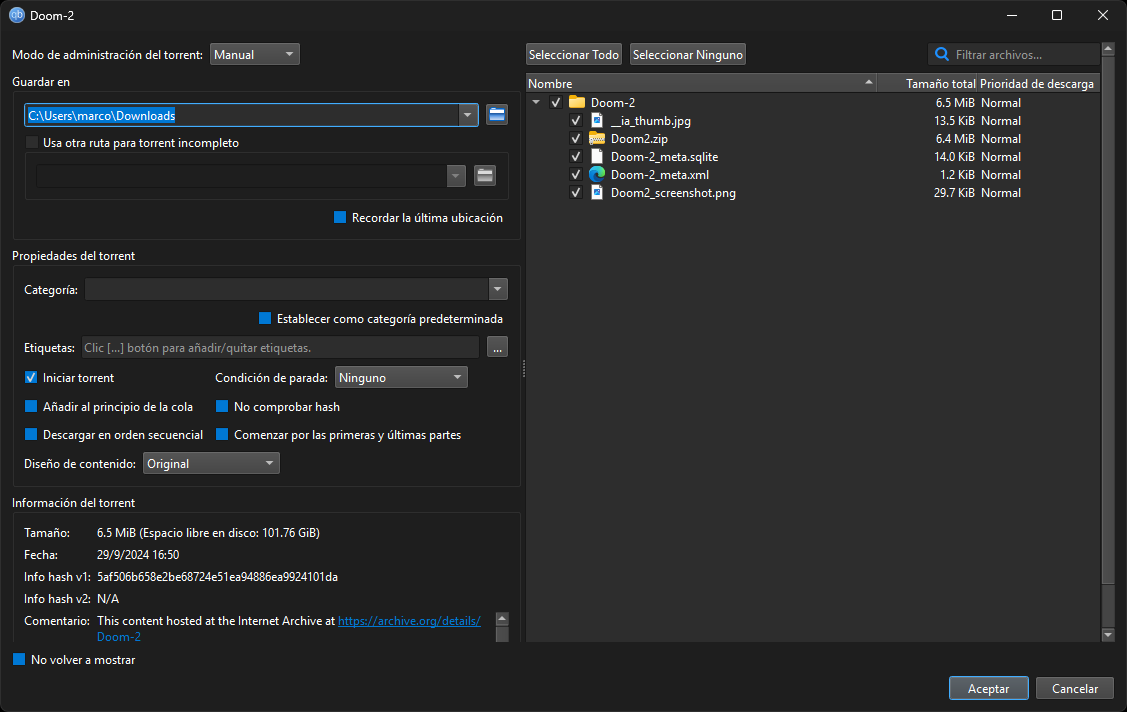Toggle the Iniciar torrent checkbox

(x=31, y=378)
